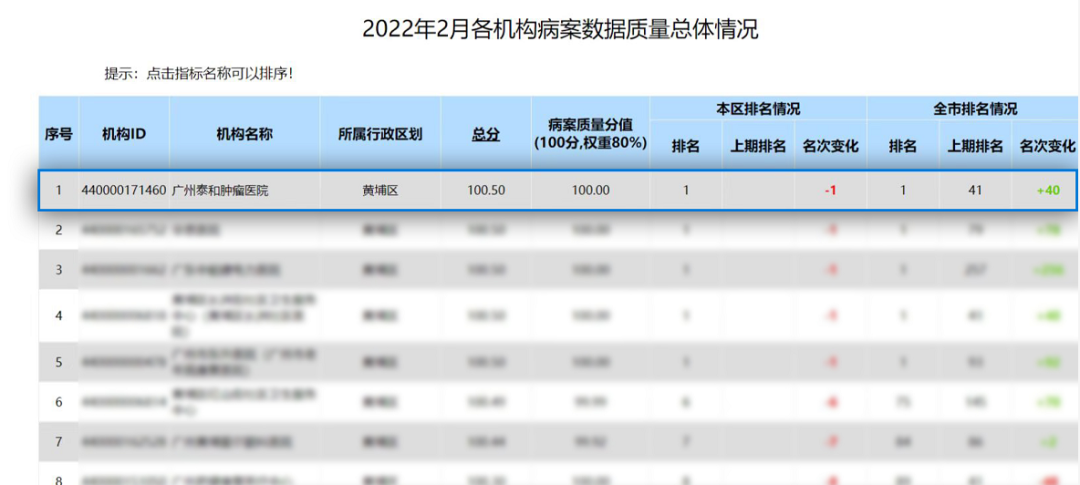This screenshot has width=1080, height=485.
Task: Click district rank 1 for 广州泰和肿瘤医院
Action: click(686, 189)
